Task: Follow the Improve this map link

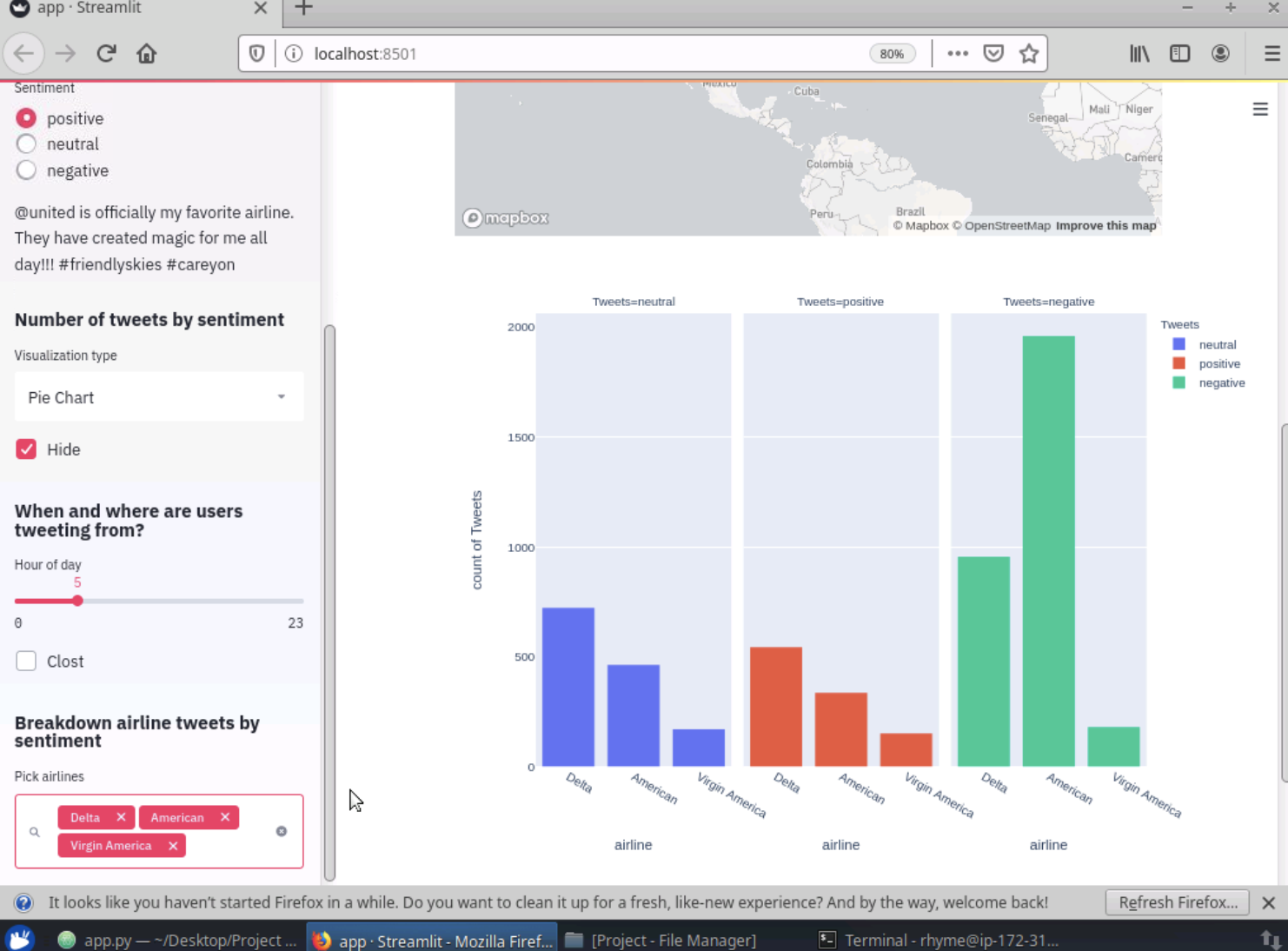Action: tap(1105, 225)
